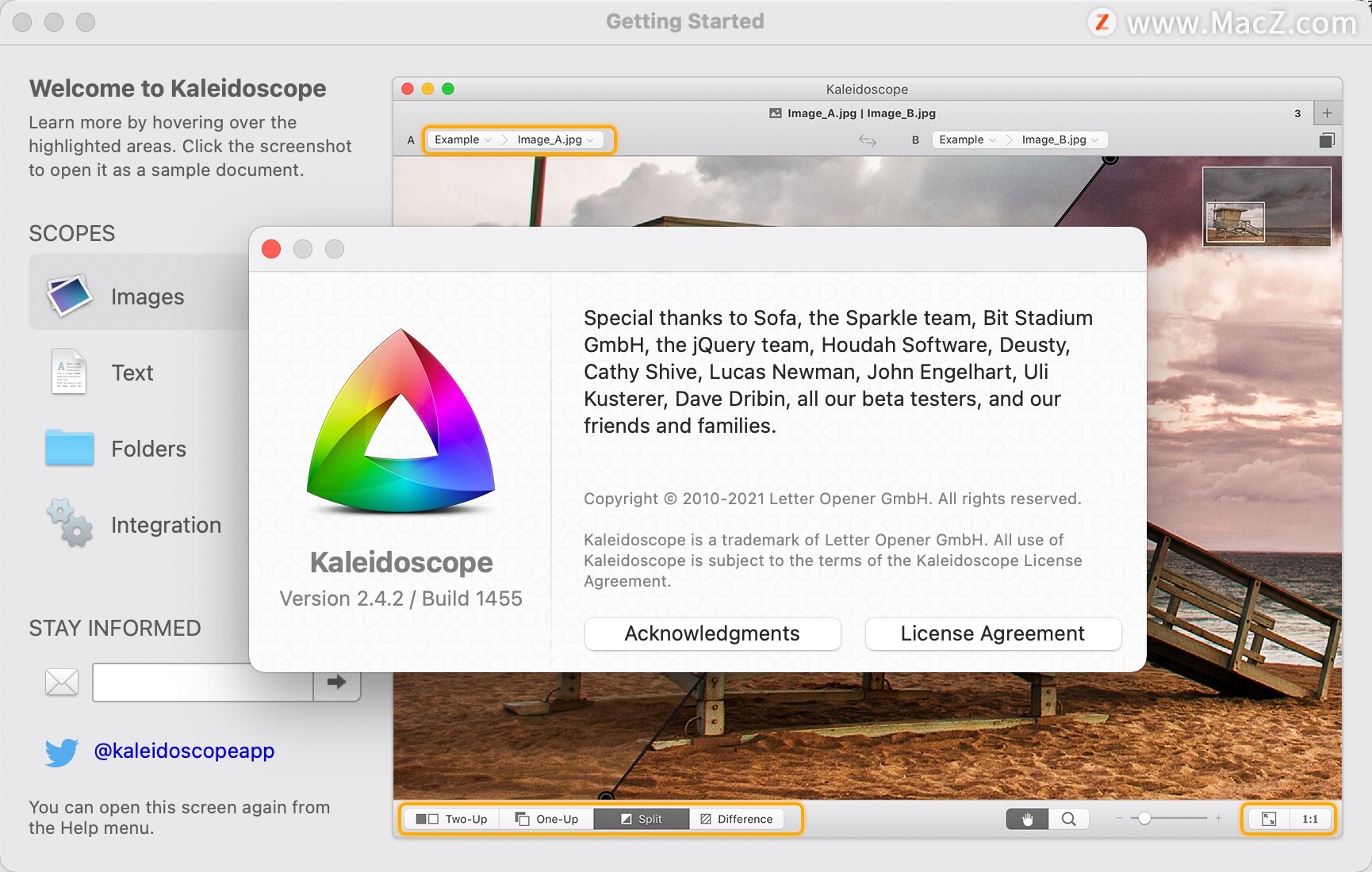Viewport: 1372px width, 872px height.
Task: Click Version 2.4.2 / Build 1455 text
Action: click(400, 599)
